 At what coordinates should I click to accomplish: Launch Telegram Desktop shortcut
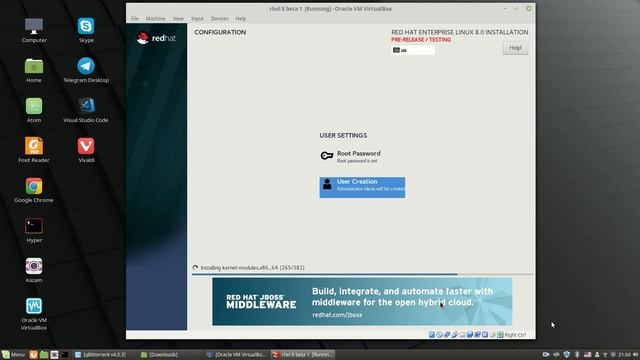86,66
